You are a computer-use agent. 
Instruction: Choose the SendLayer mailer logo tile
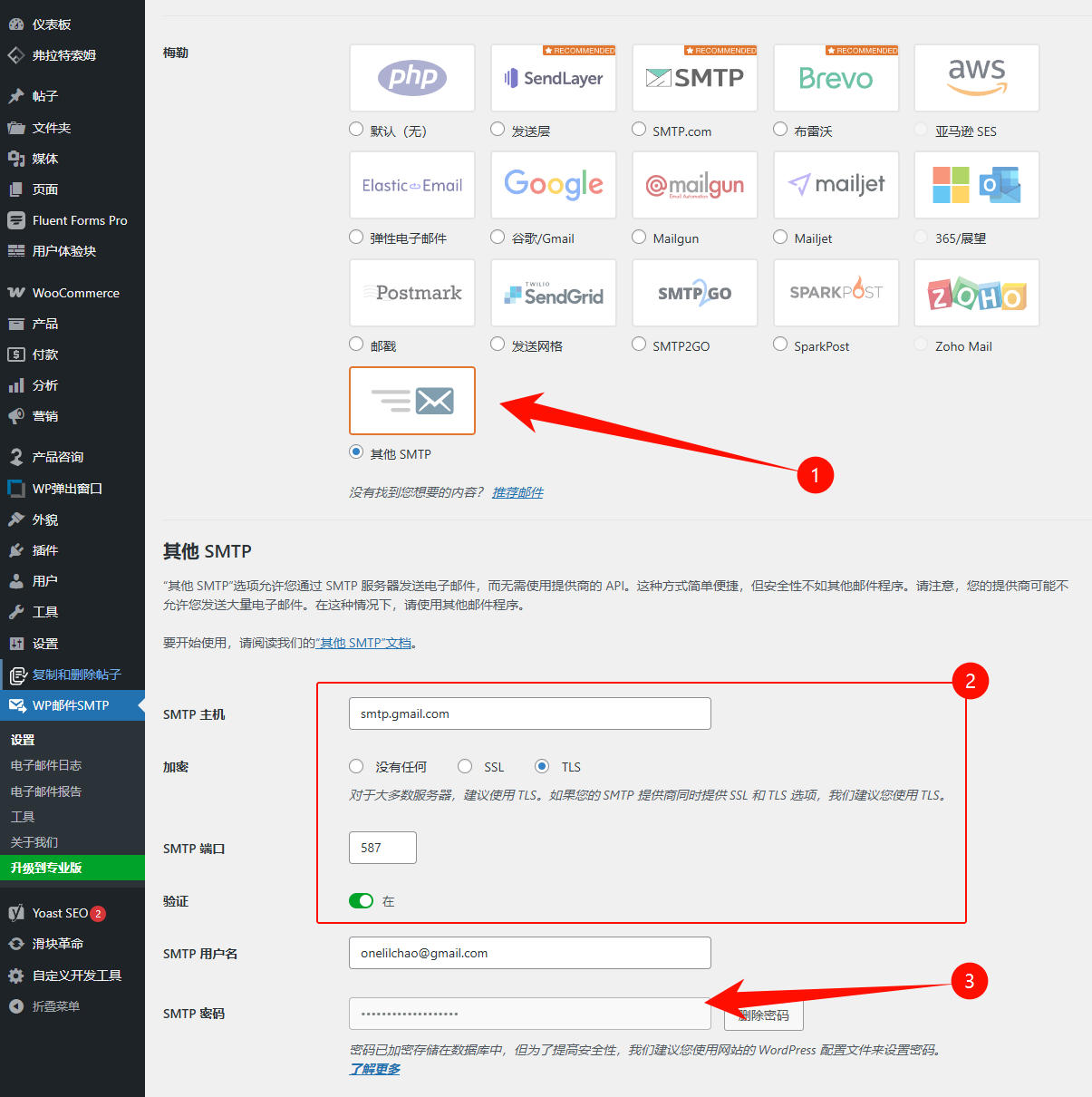coord(553,78)
